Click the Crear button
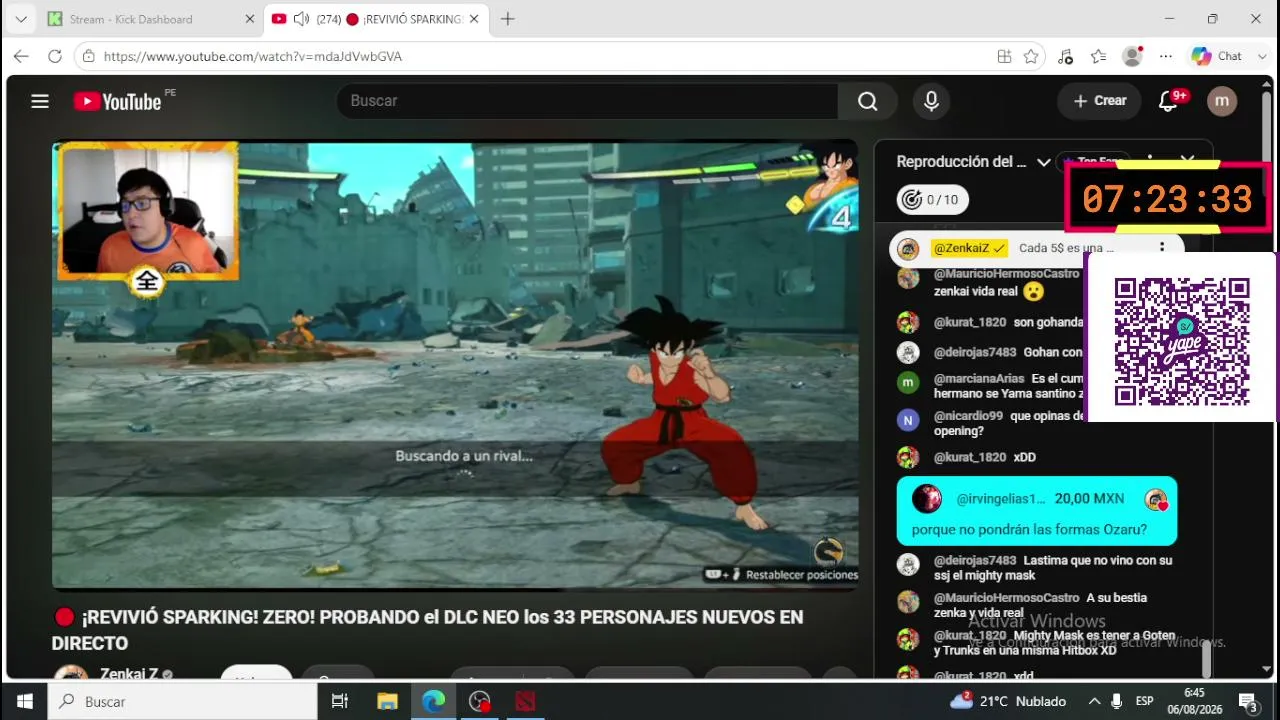 pyautogui.click(x=1099, y=101)
